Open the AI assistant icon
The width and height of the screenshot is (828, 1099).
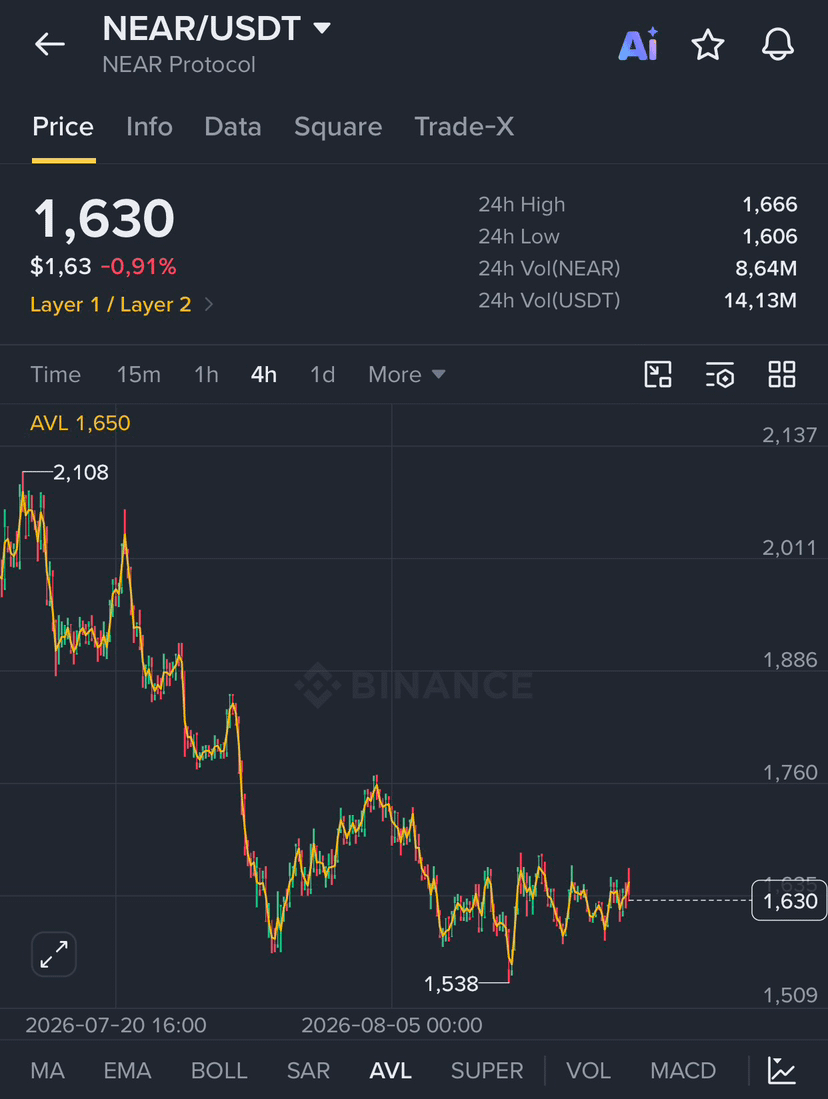(638, 45)
